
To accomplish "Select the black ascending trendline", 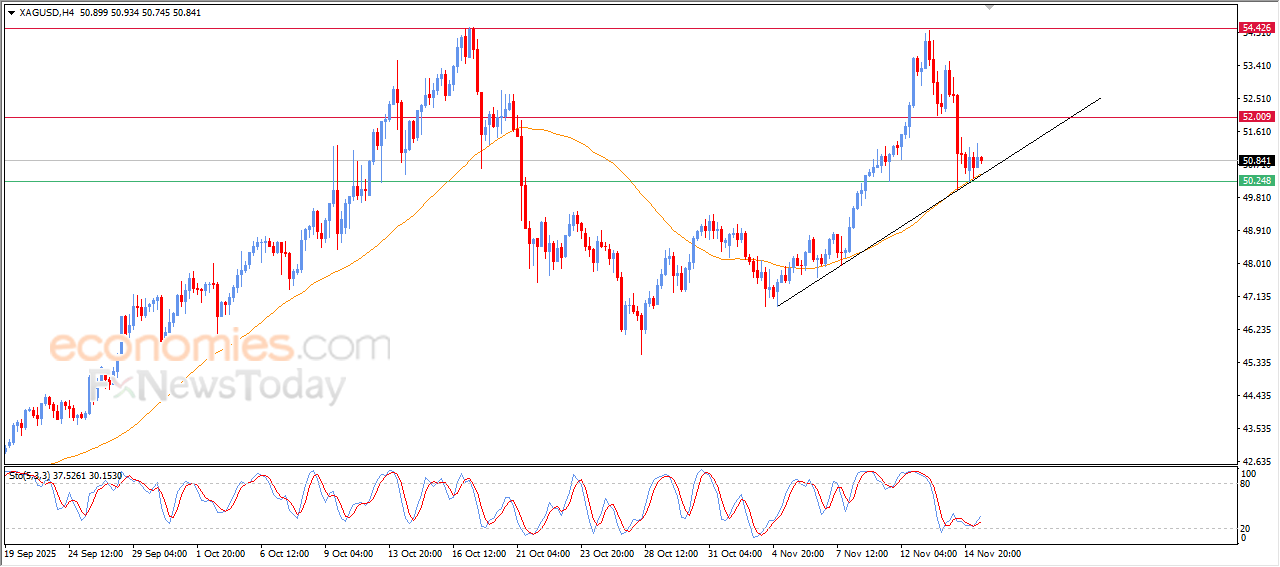I will (x=1040, y=137).
